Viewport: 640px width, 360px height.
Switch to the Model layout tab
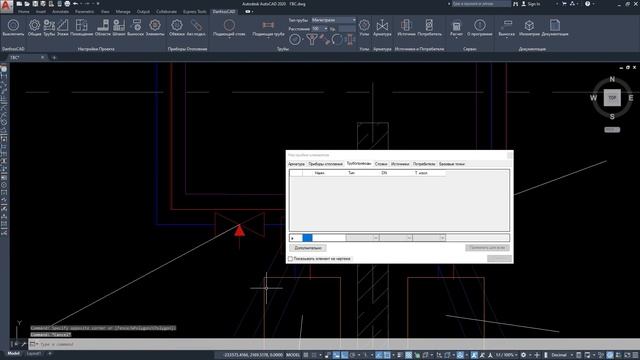[x=13, y=353]
